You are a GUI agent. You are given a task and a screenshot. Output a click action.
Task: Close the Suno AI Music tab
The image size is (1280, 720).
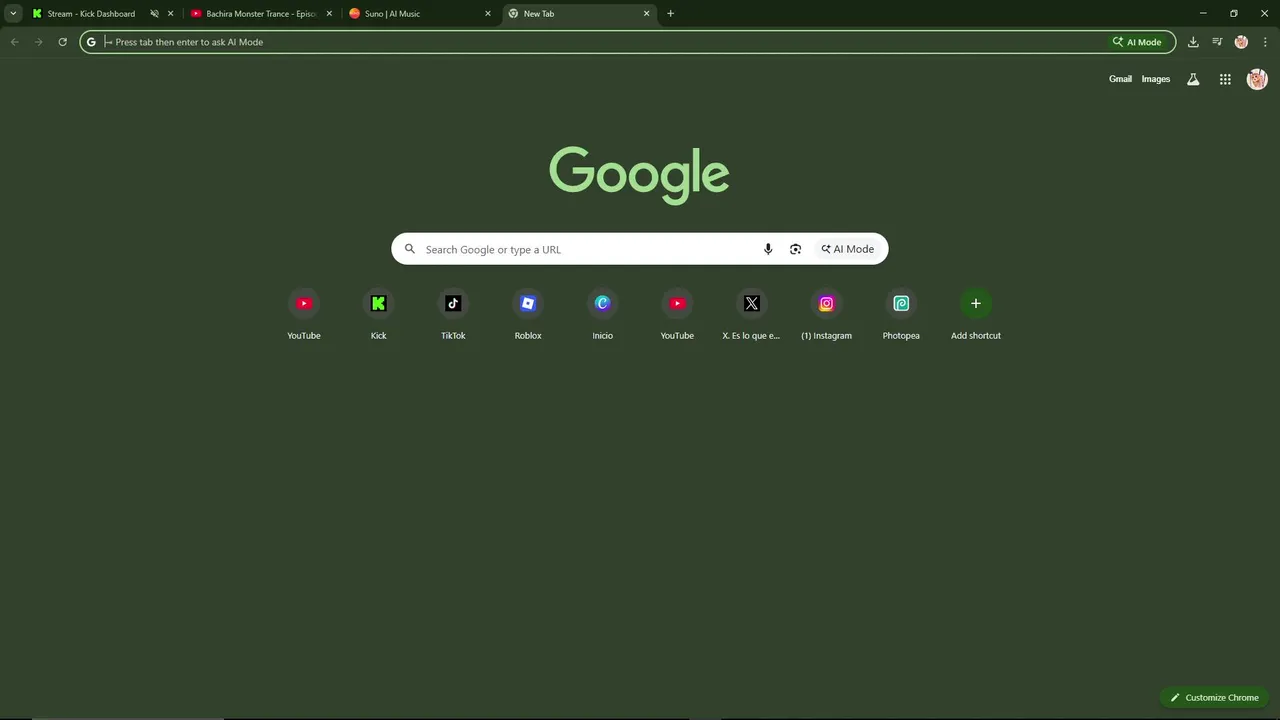click(x=488, y=14)
